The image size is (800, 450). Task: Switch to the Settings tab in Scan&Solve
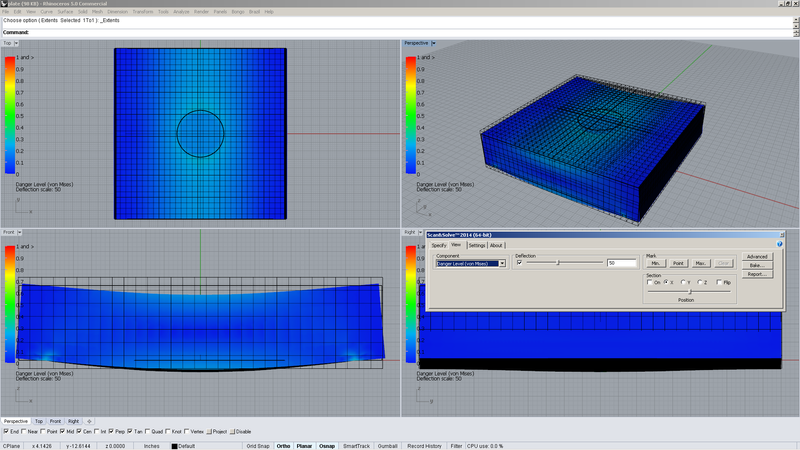[477, 245]
